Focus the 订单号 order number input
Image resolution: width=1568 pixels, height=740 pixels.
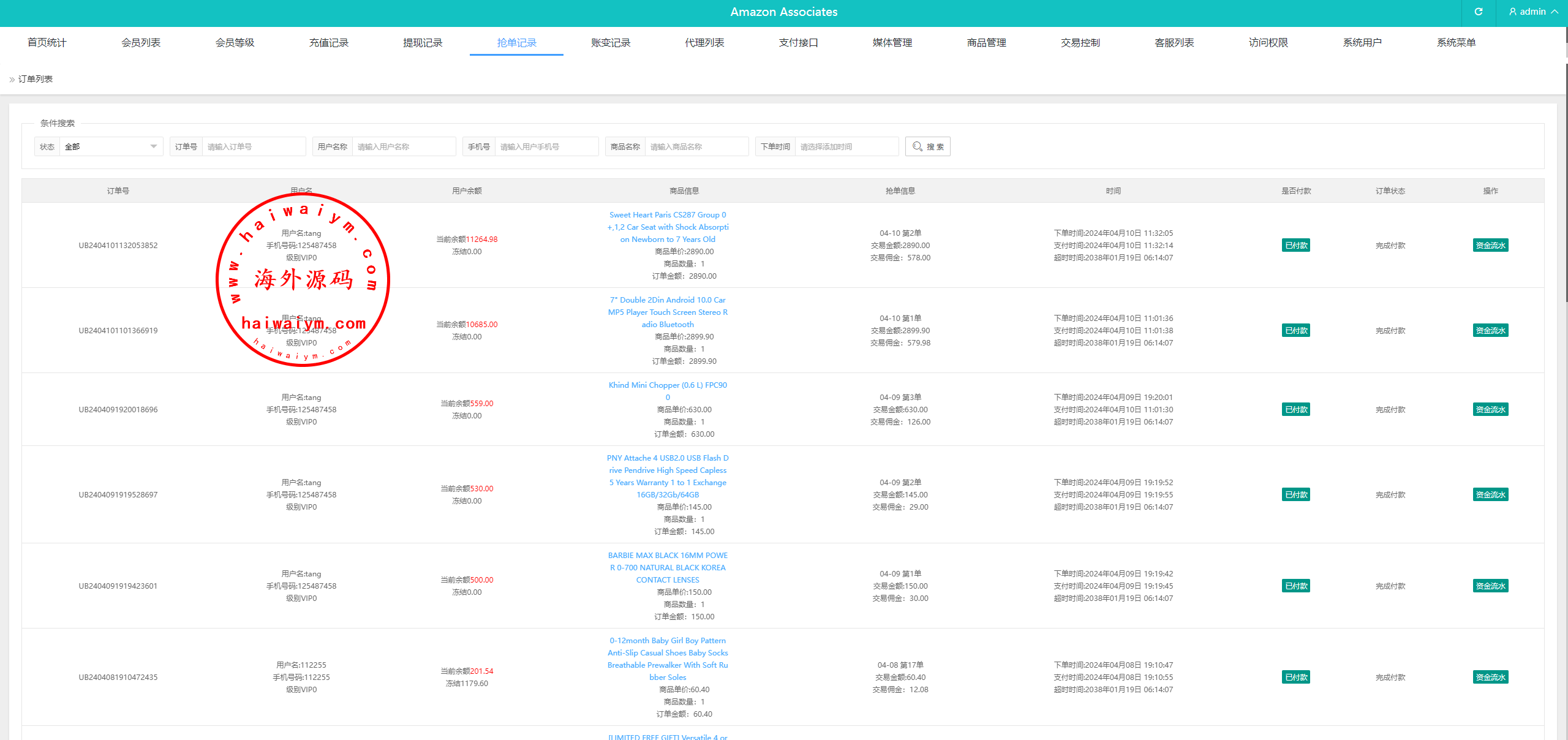253,146
